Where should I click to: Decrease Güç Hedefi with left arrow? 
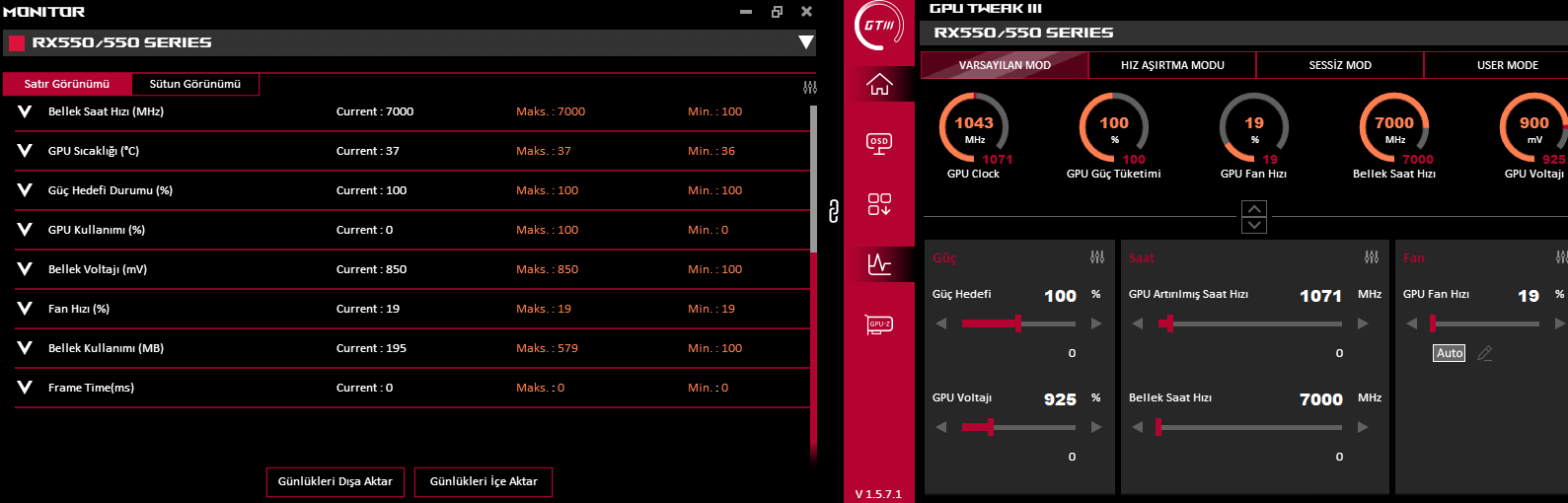pyautogui.click(x=941, y=323)
